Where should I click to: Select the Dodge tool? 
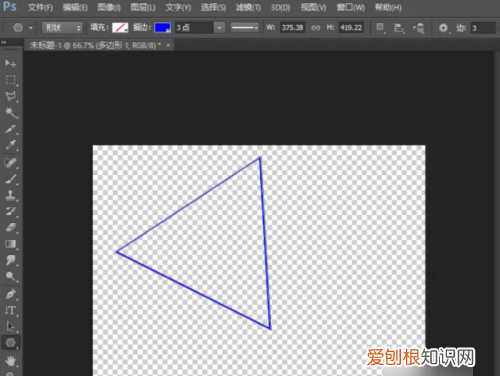pos(10,277)
